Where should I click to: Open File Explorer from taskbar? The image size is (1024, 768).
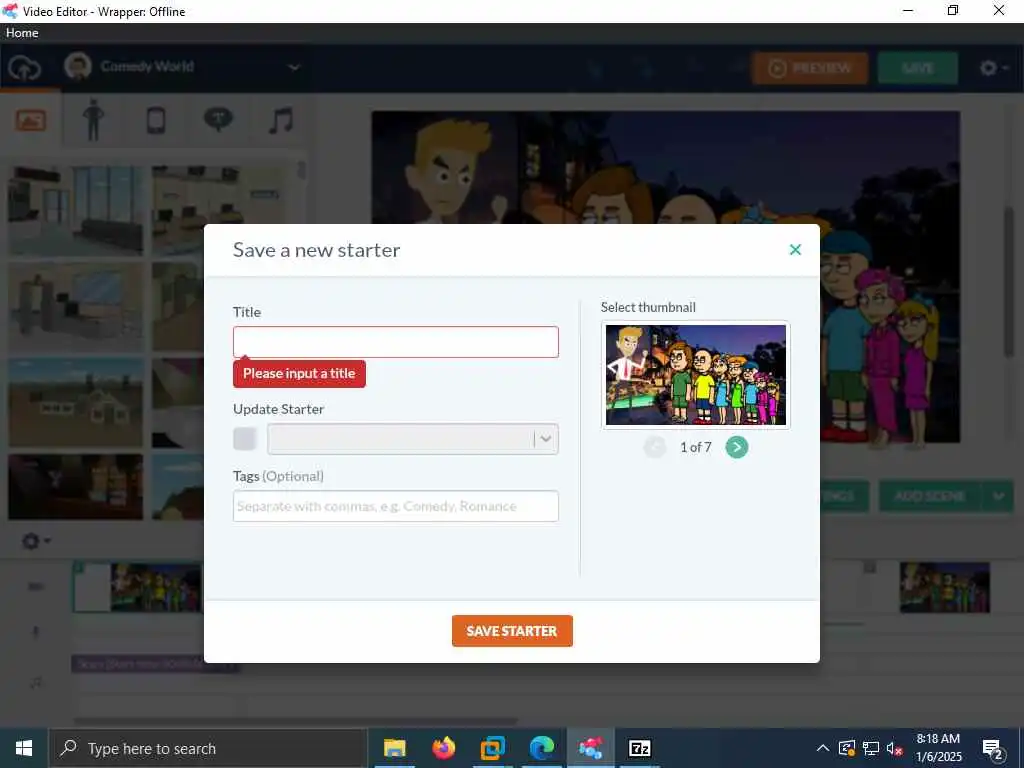pos(394,748)
